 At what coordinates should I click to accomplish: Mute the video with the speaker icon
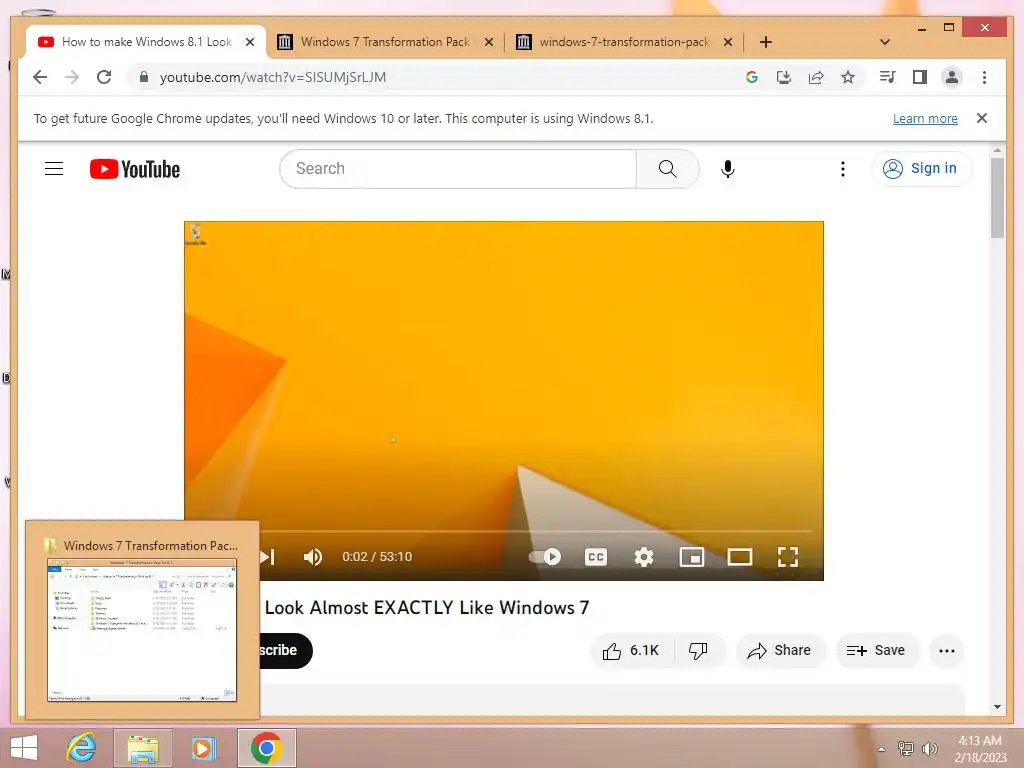click(x=313, y=556)
